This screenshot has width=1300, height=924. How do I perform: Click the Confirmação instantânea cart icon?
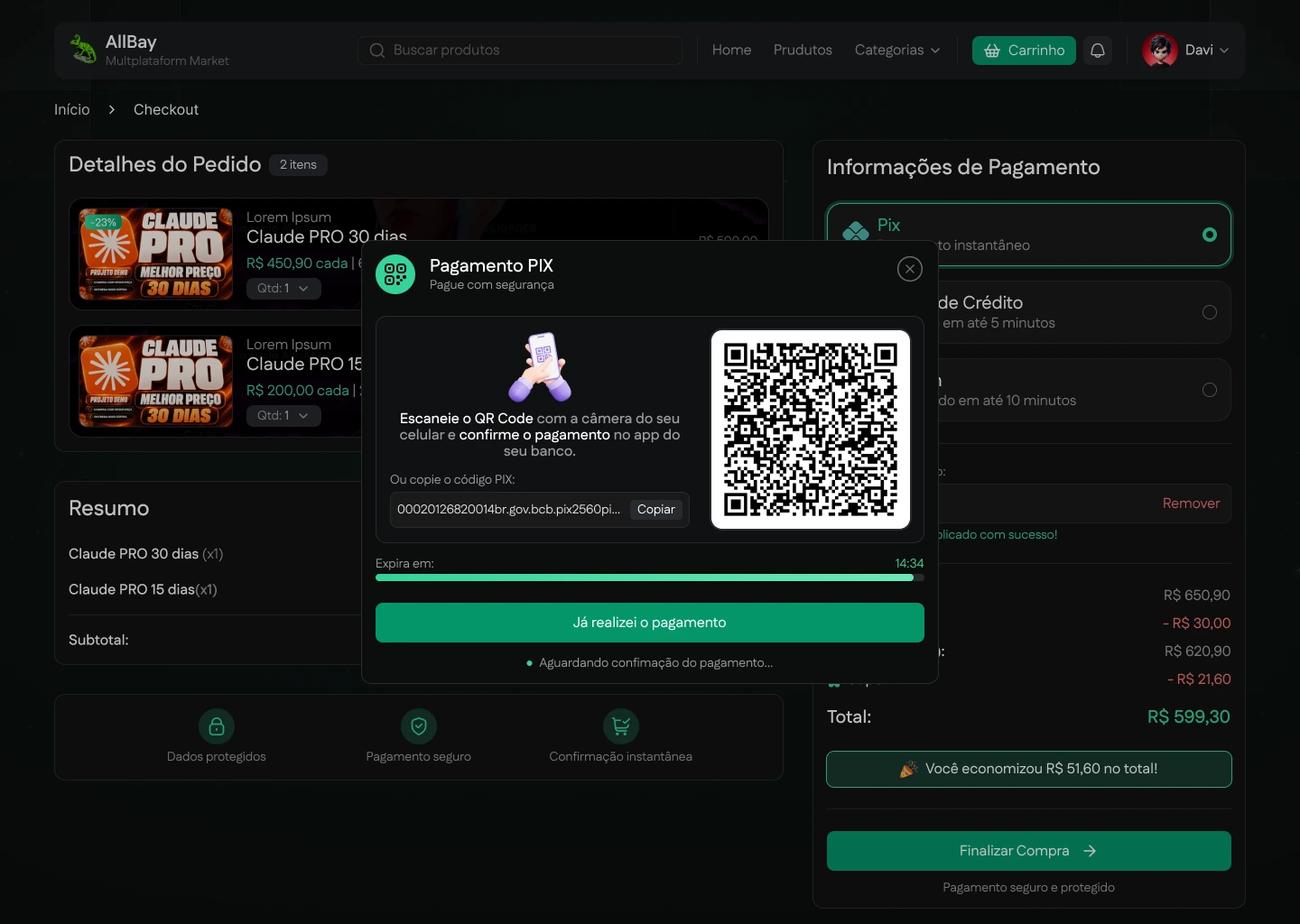621,725
